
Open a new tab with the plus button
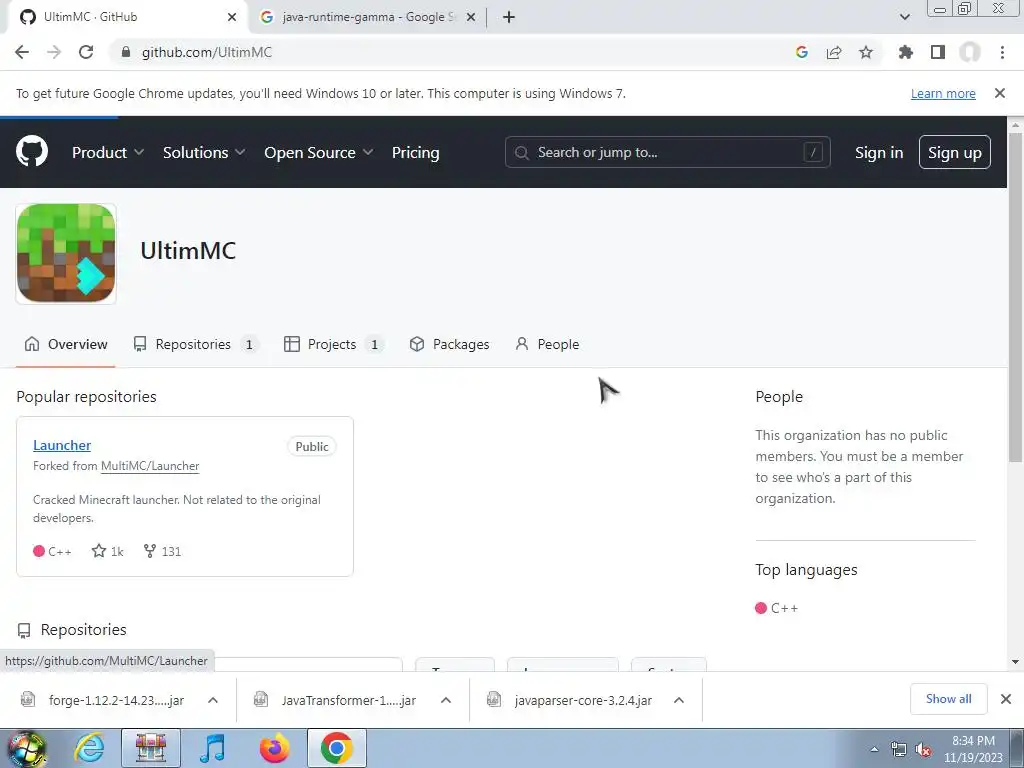[509, 17]
